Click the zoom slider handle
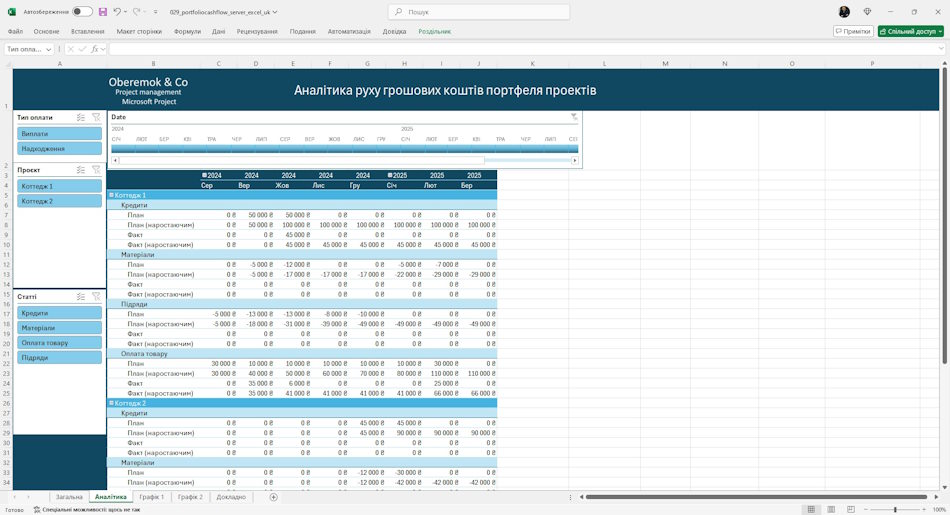Viewport: 950px width, 515px height. coord(895,510)
